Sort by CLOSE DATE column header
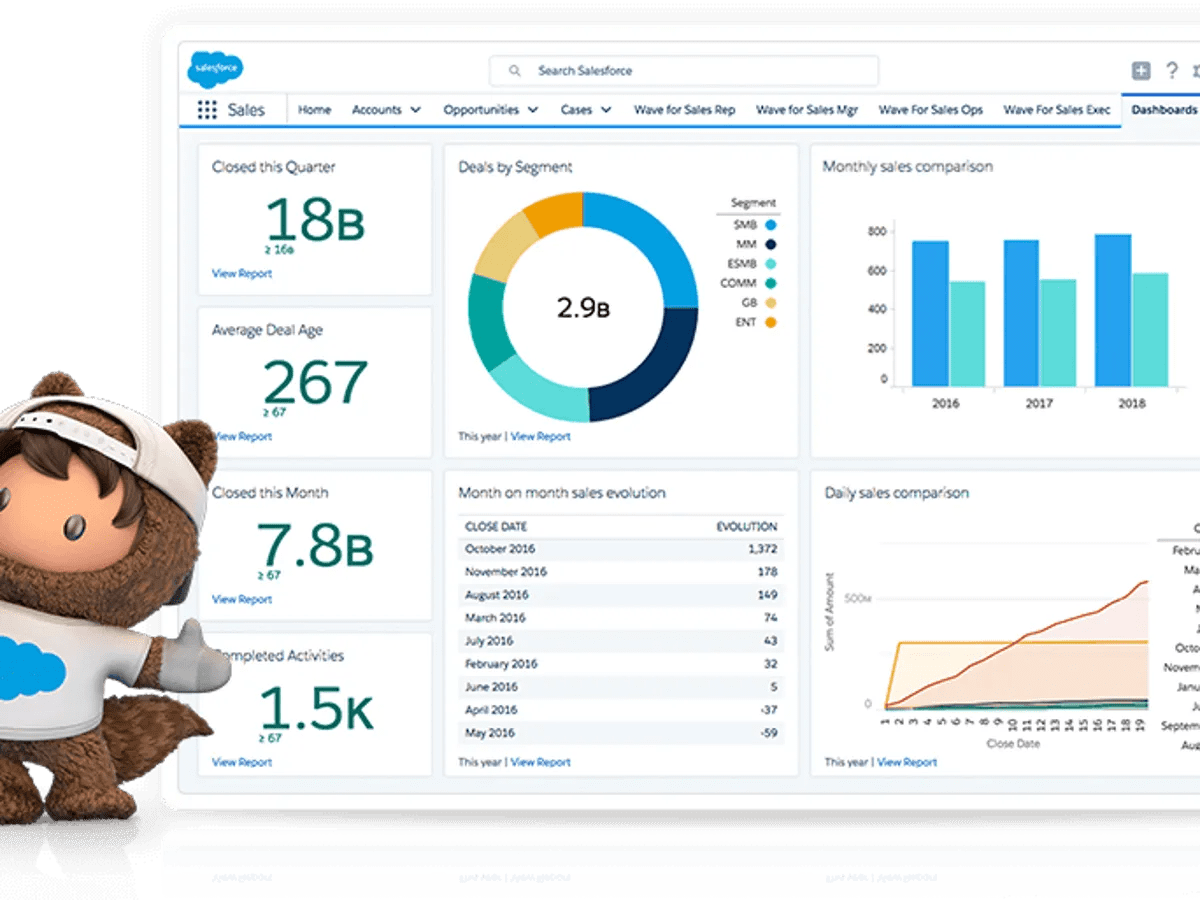The height and width of the screenshot is (900, 1200). (496, 526)
